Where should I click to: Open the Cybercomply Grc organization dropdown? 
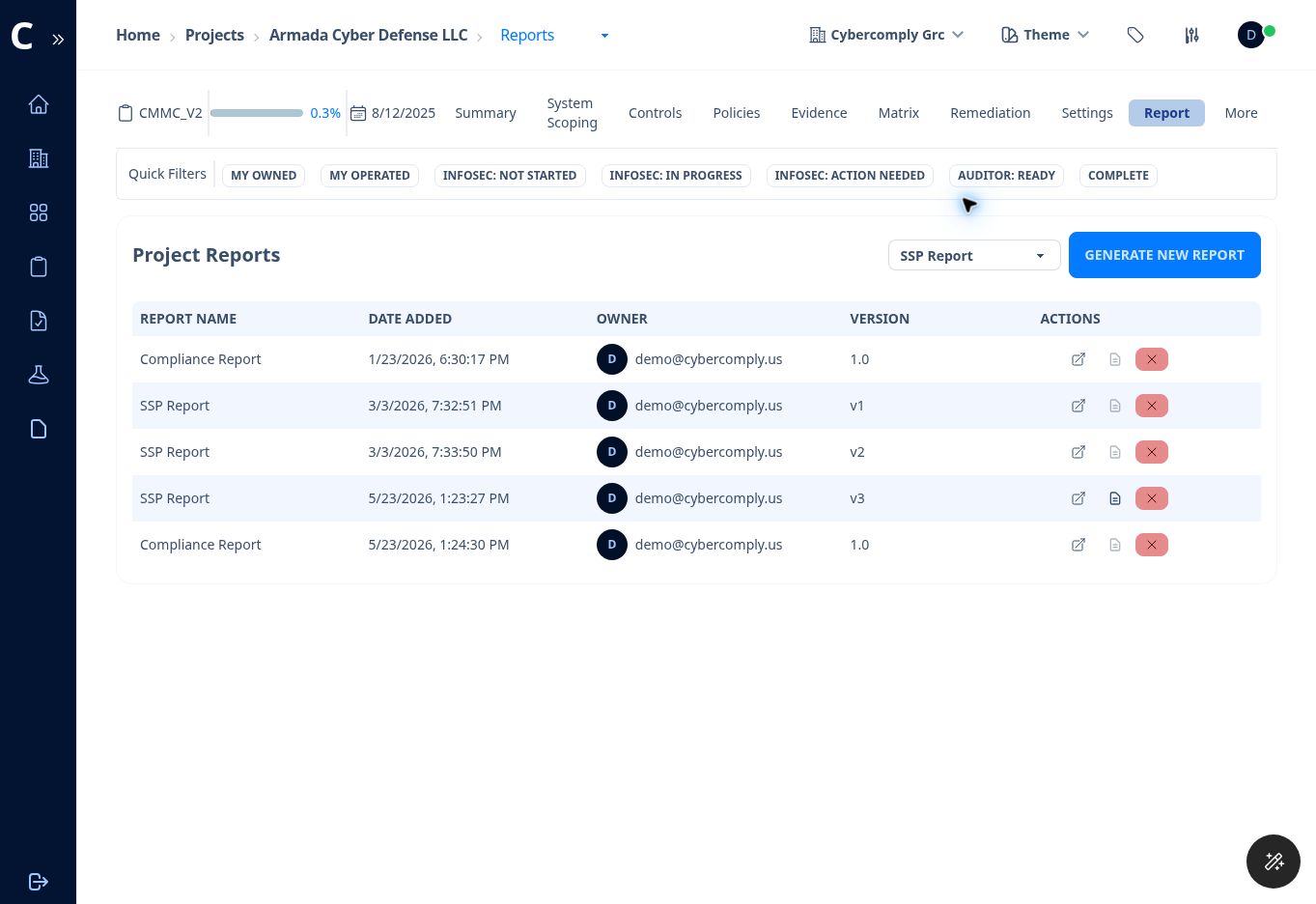[886, 35]
